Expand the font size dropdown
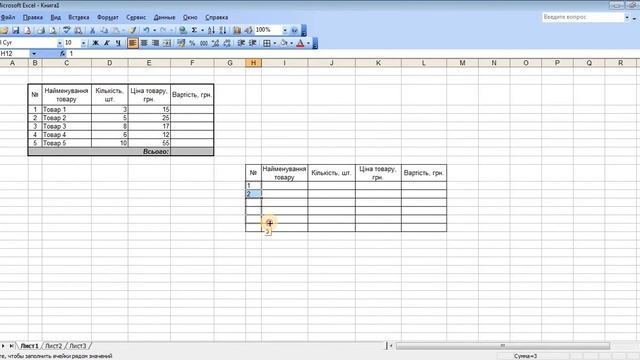The image size is (640, 360). tap(83, 43)
